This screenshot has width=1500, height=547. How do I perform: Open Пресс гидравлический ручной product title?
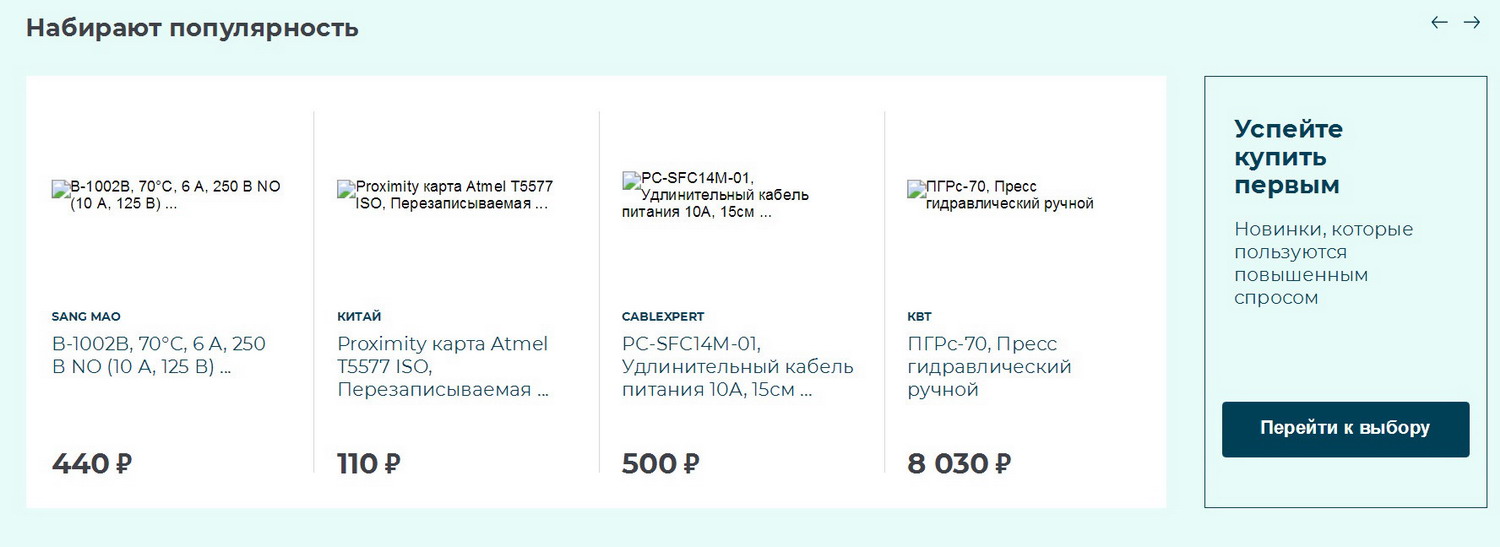[x=989, y=366]
